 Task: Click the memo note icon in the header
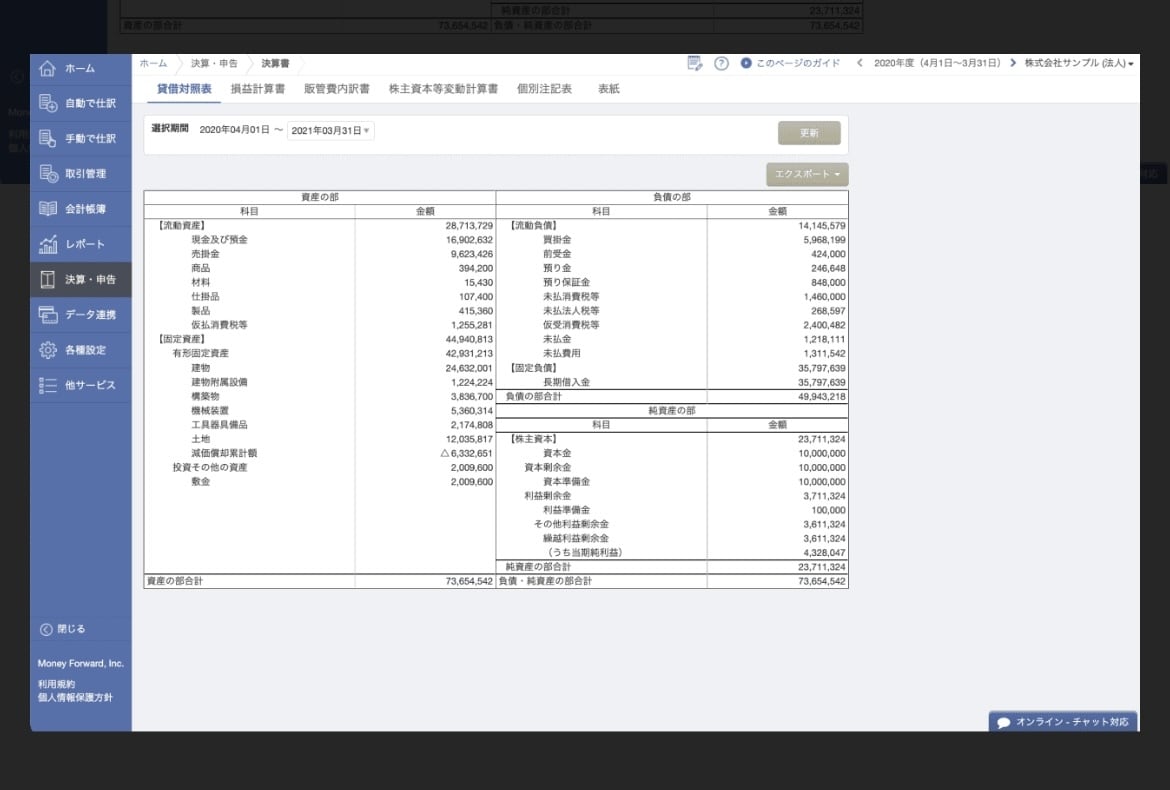click(695, 63)
